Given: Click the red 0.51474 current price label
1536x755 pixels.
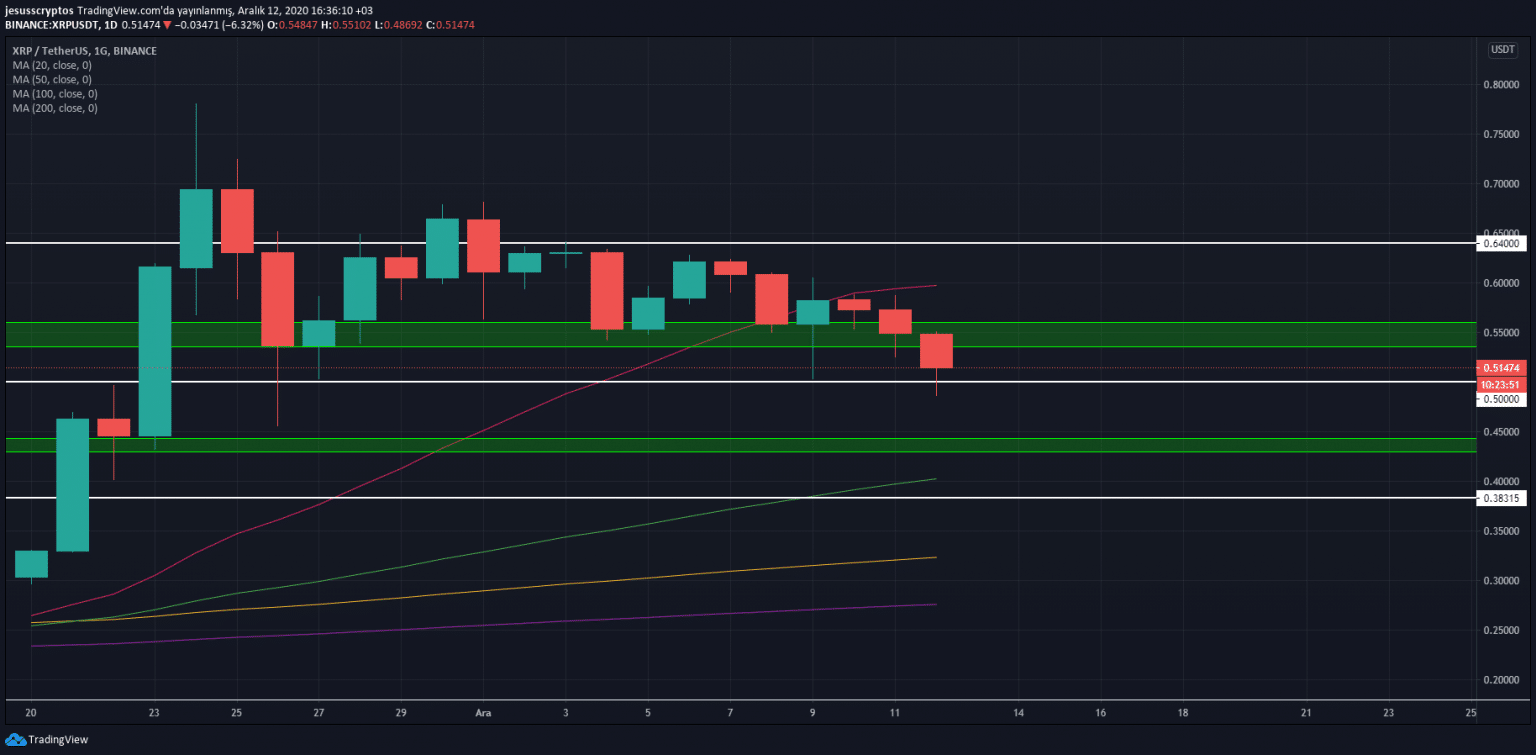Looking at the screenshot, I should tap(1502, 368).
